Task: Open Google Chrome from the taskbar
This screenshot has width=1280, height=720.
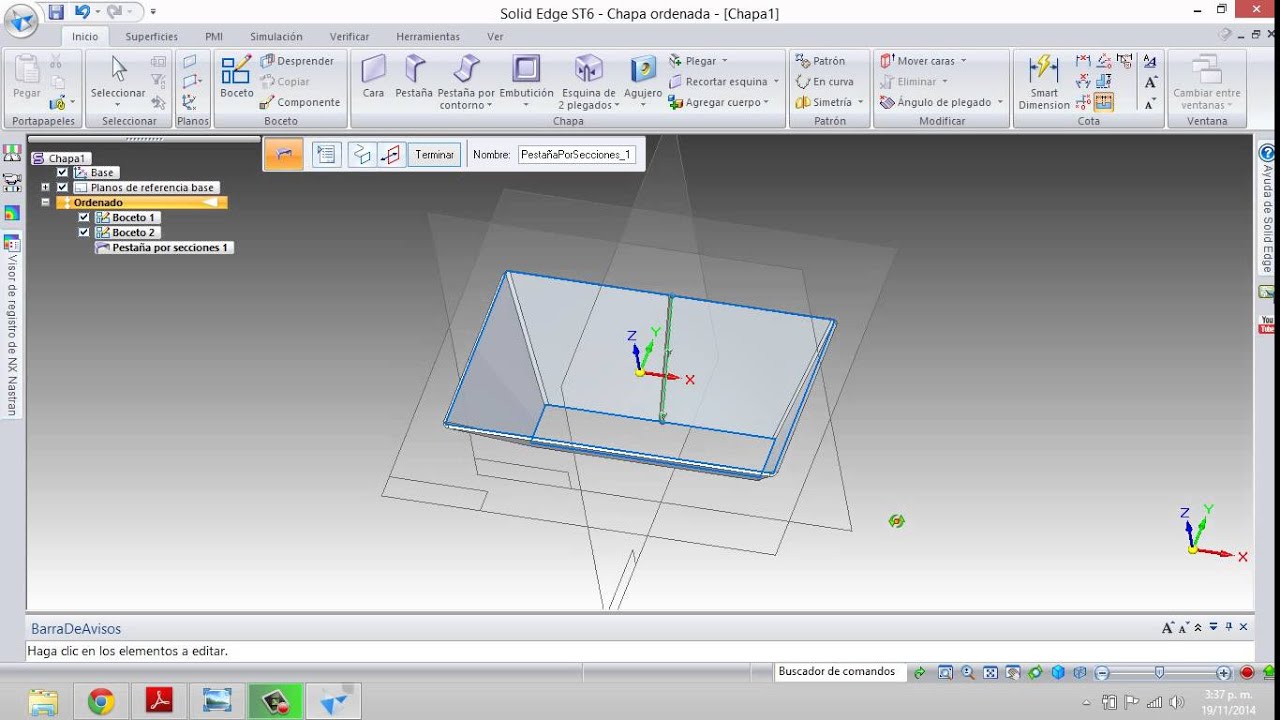Action: [x=100, y=702]
